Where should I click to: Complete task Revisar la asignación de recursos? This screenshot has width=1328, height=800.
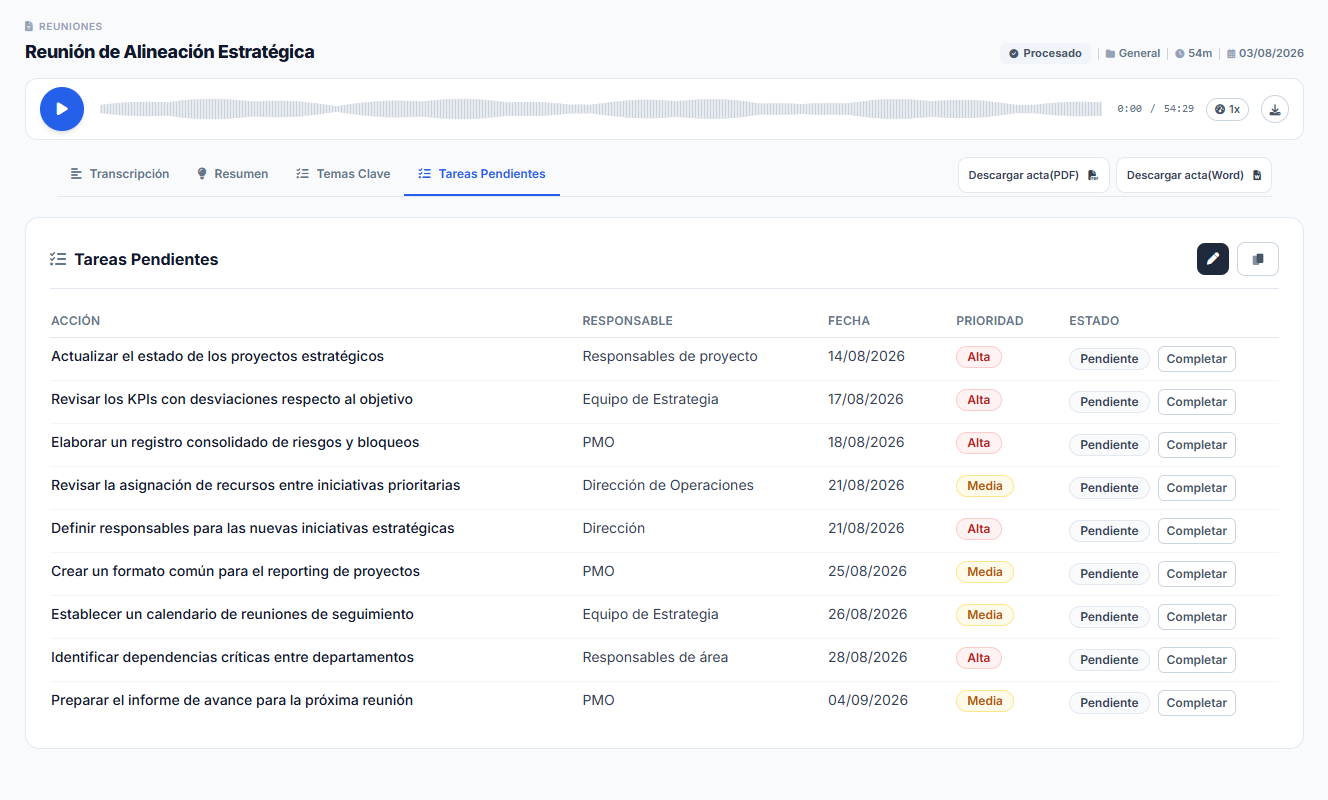[x=1197, y=488]
